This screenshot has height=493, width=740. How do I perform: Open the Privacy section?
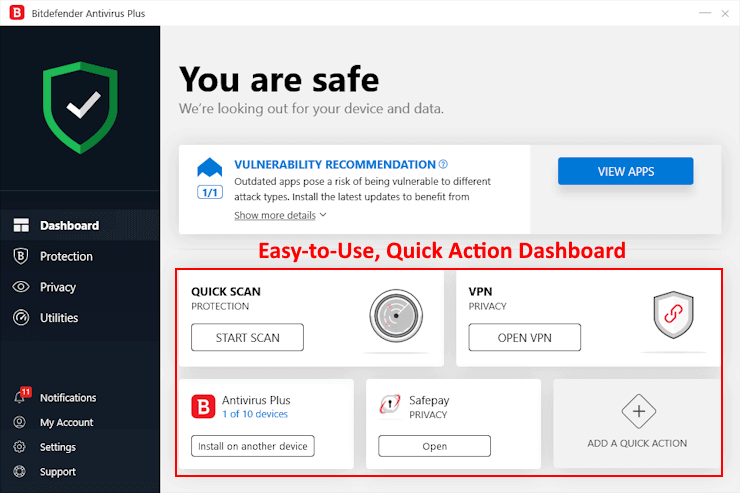pos(58,287)
